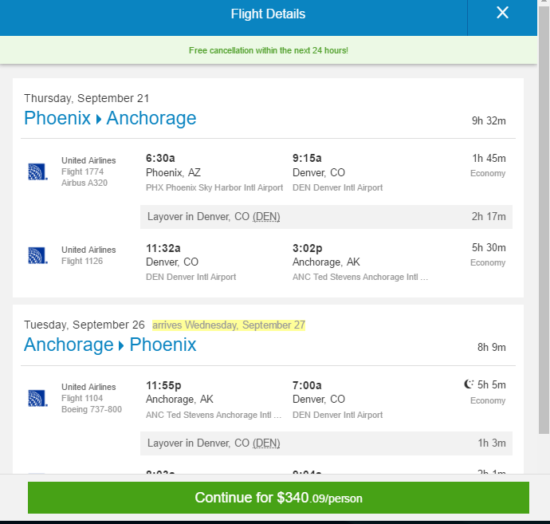Click the 3:02p Anchorage arrival time
This screenshot has width=550, height=524.
[307, 248]
